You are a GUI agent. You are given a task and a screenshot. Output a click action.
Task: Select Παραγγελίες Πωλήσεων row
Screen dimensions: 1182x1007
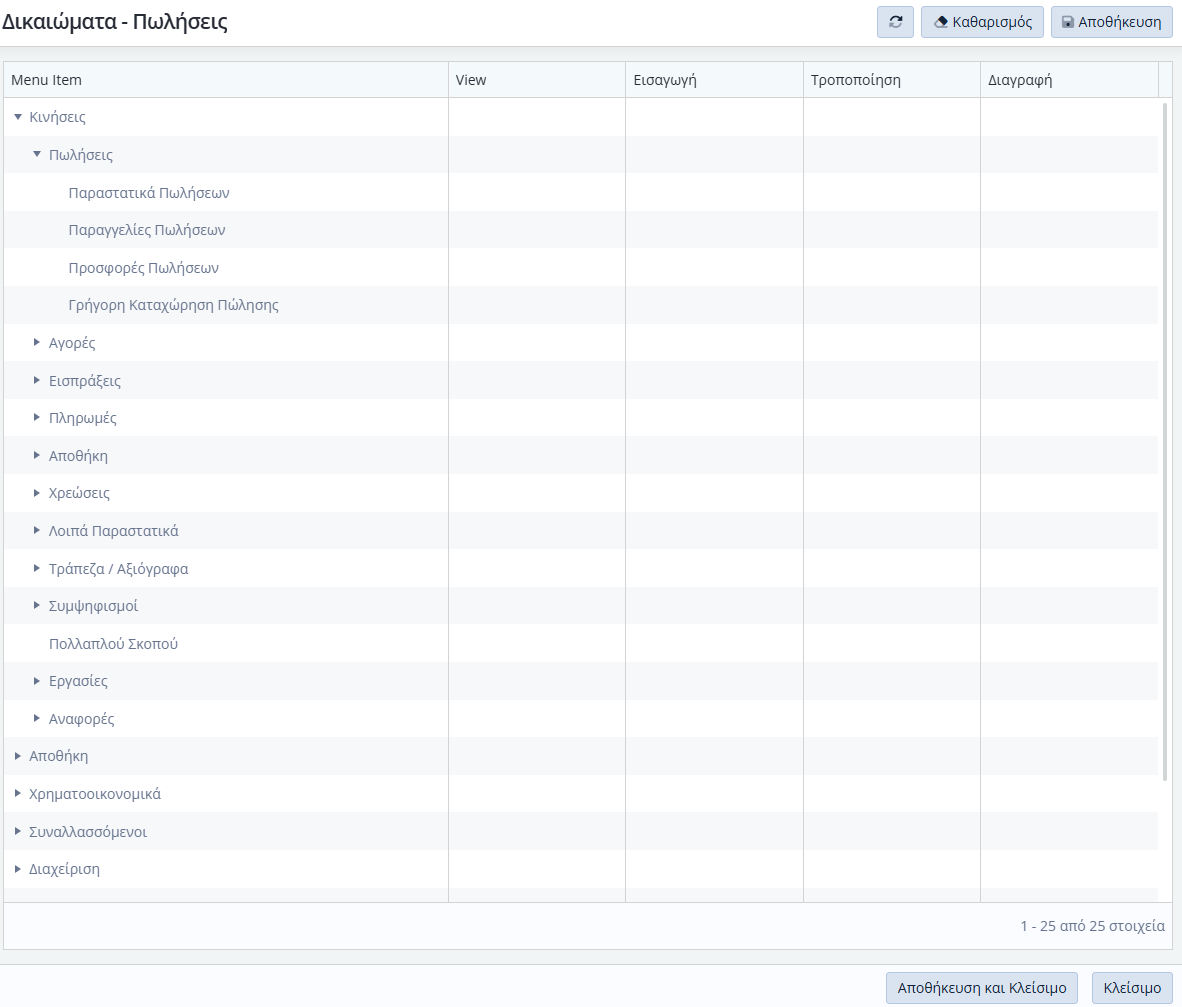click(580, 230)
